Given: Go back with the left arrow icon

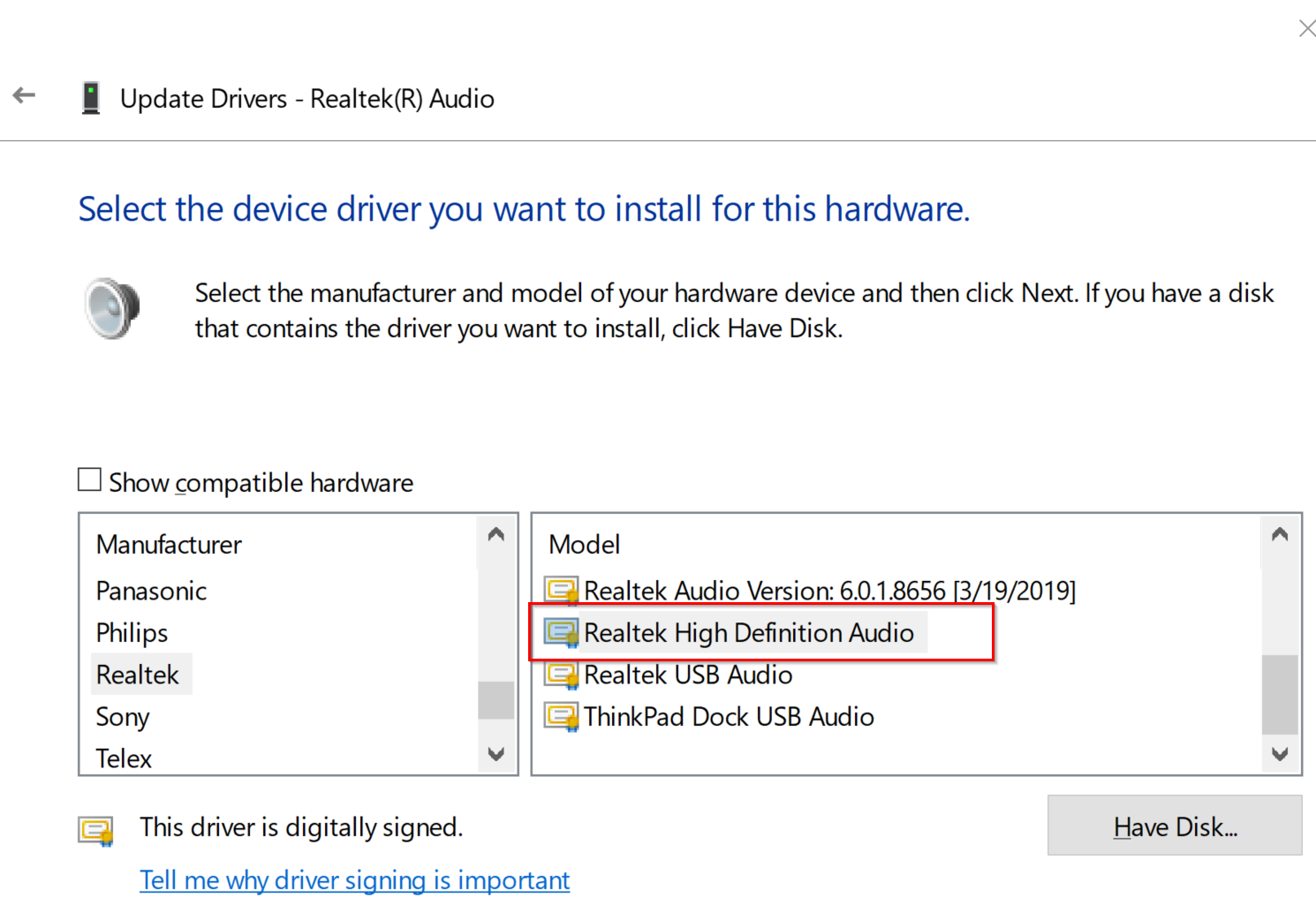Looking at the screenshot, I should click(24, 95).
